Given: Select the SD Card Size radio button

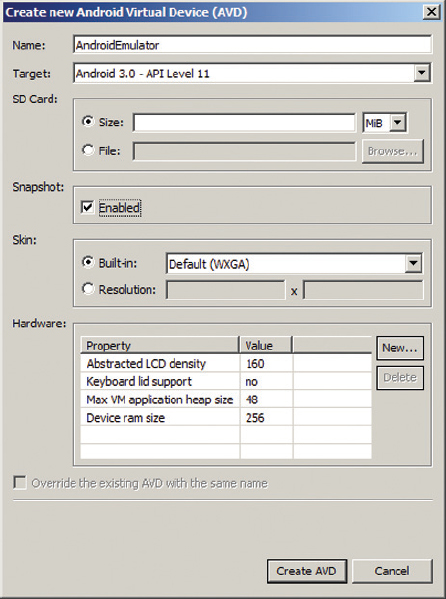Looking at the screenshot, I should (88, 122).
